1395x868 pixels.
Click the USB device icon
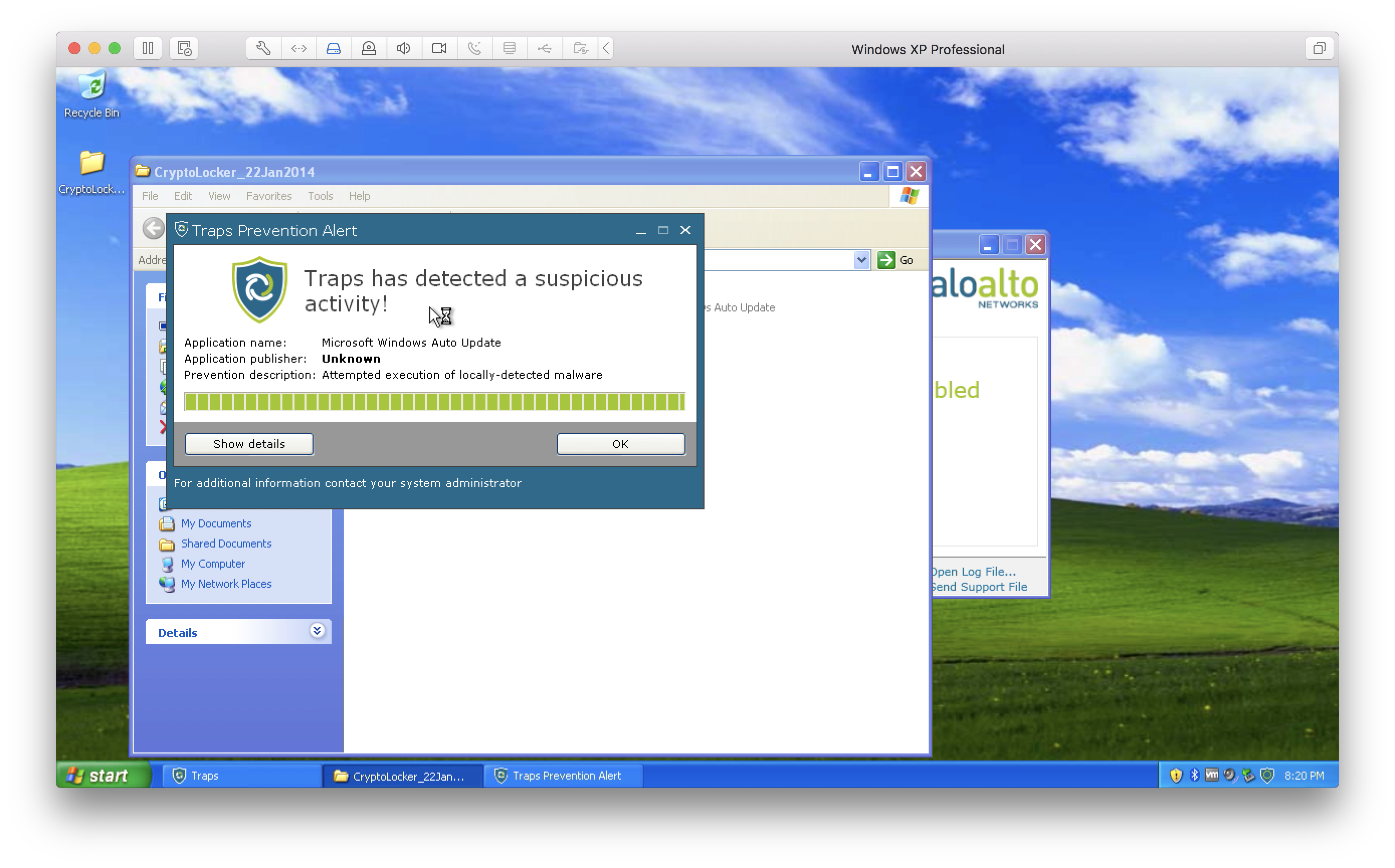(x=544, y=48)
